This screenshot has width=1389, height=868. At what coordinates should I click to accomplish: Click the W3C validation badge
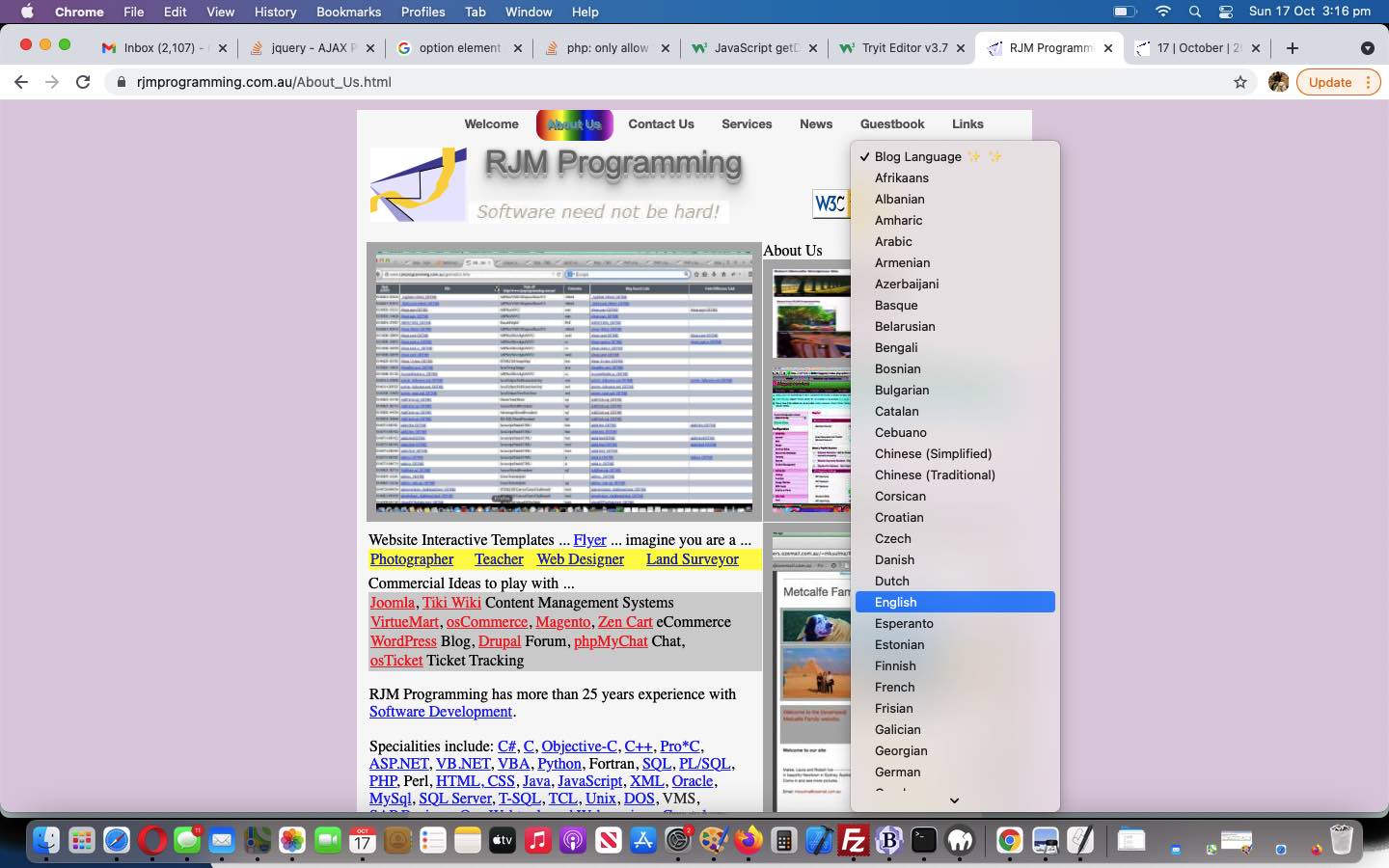pyautogui.click(x=831, y=203)
